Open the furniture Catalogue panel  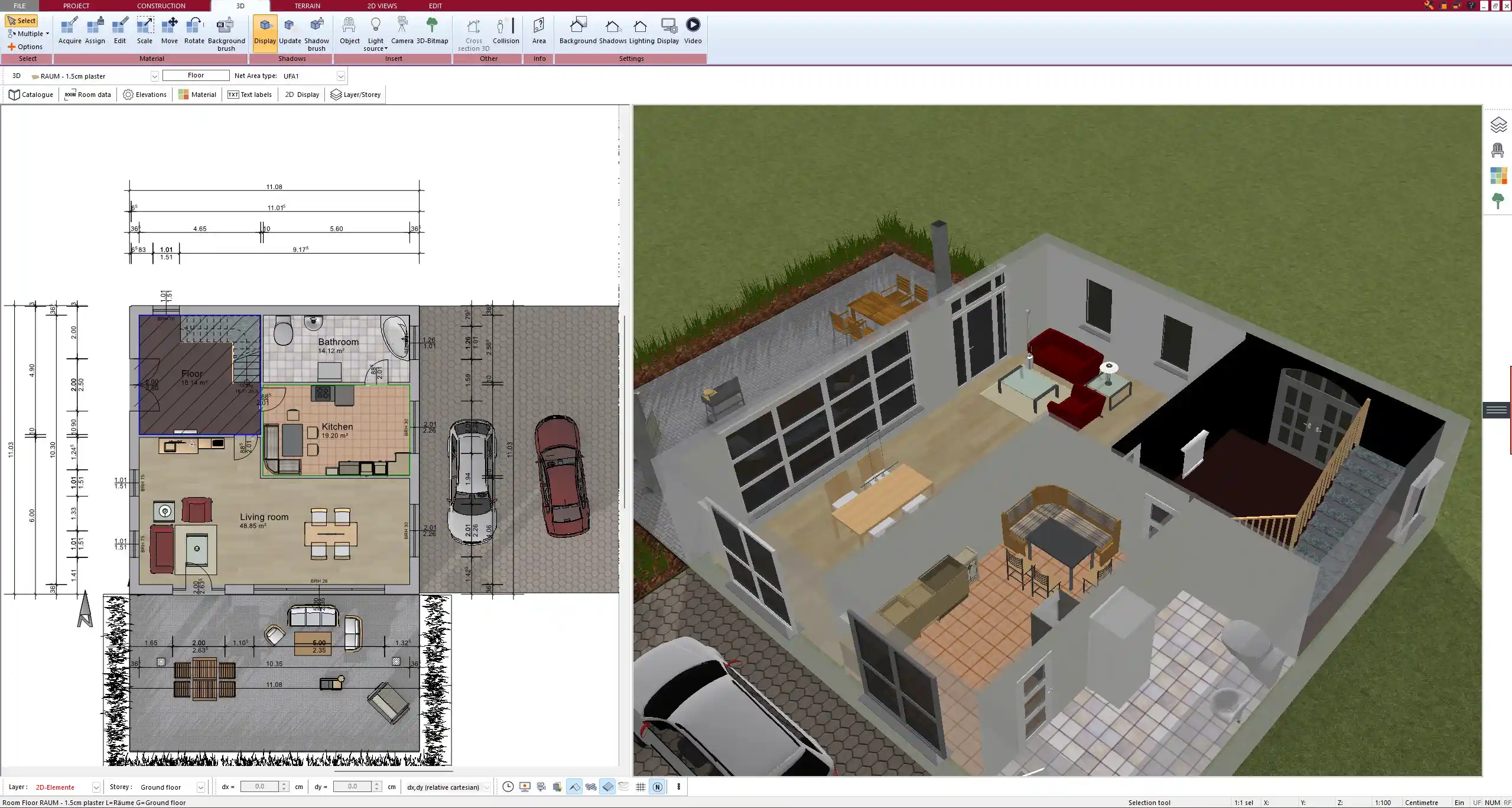[31, 95]
